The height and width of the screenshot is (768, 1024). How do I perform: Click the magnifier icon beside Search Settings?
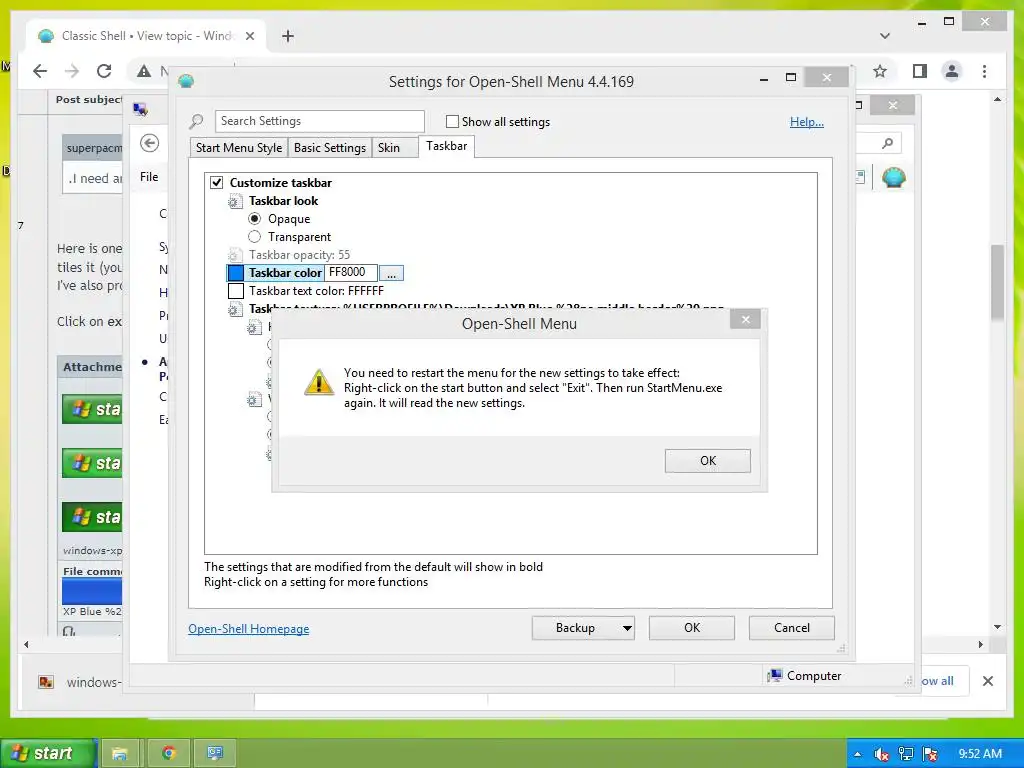point(196,121)
